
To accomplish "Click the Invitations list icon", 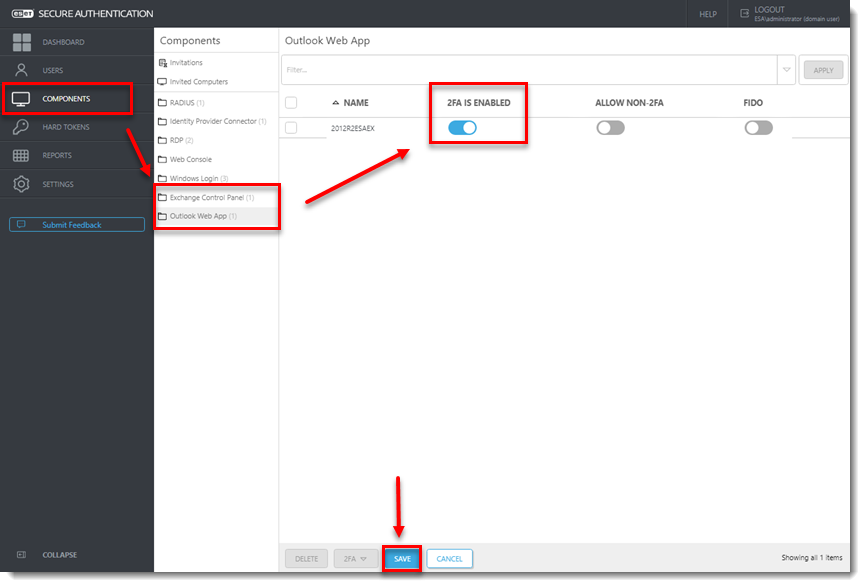I will [163, 63].
